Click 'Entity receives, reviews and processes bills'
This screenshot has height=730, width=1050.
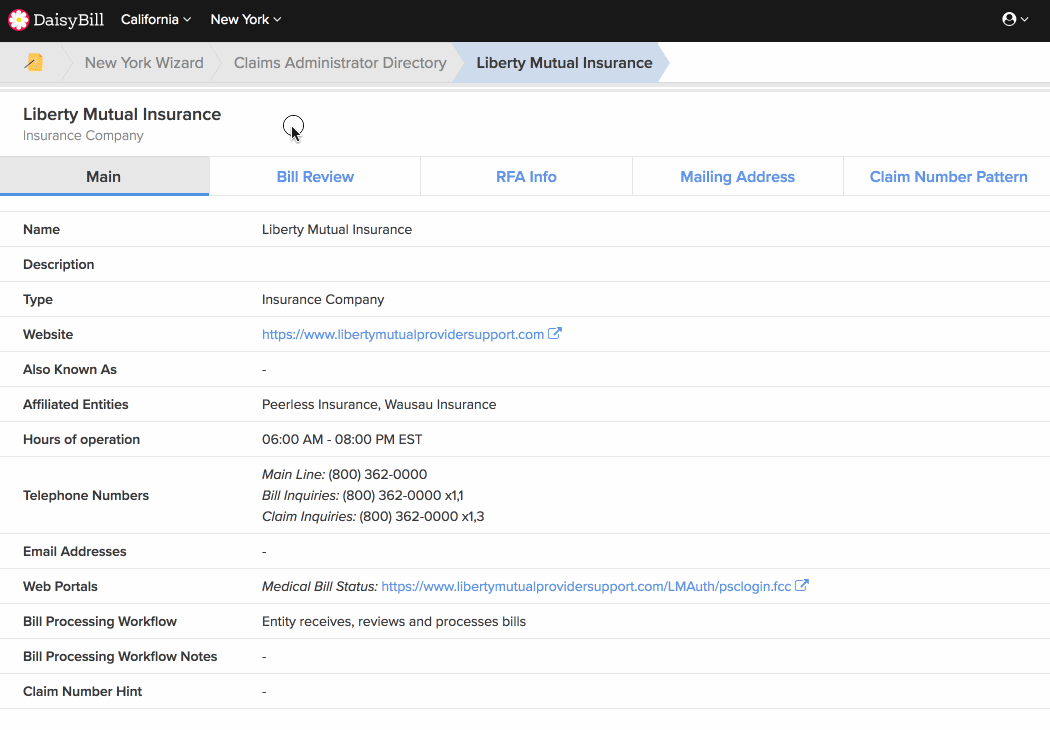(394, 622)
